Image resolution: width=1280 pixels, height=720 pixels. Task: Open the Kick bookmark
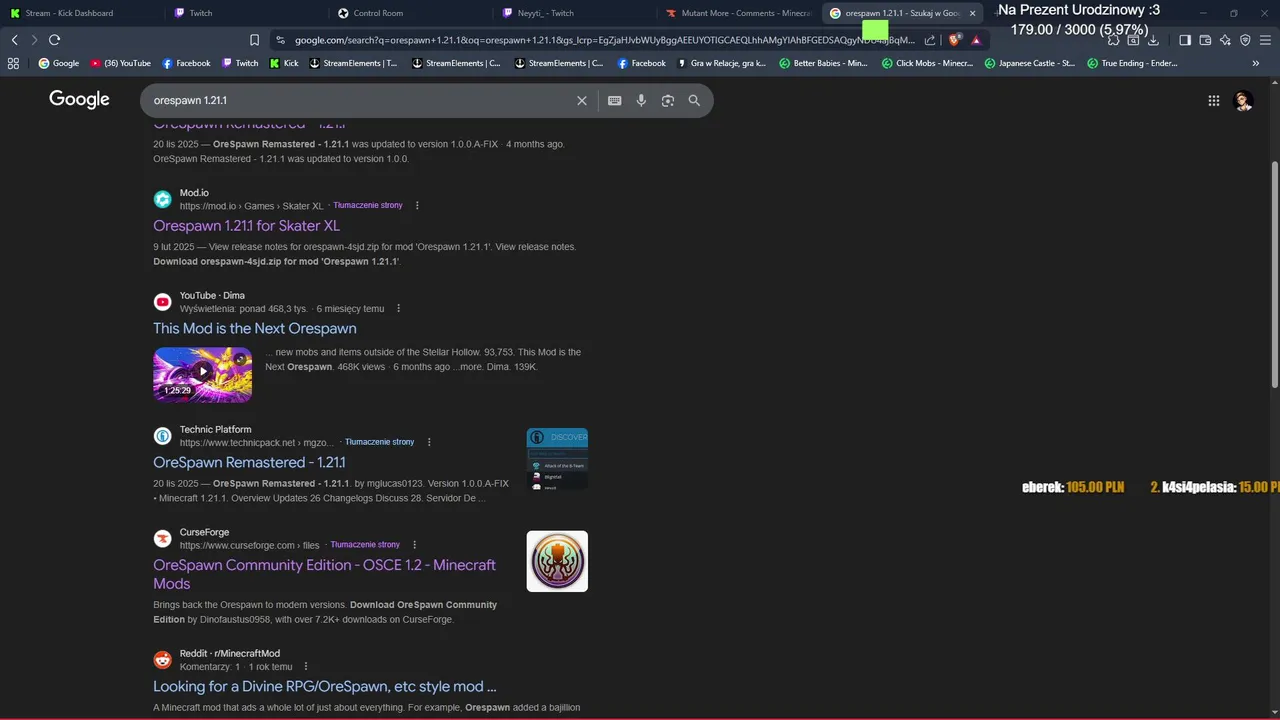283,63
